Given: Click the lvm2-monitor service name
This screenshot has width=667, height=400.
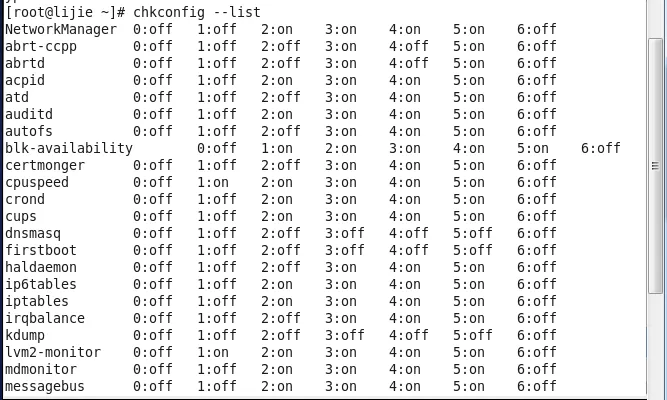Looking at the screenshot, I should (49, 352).
